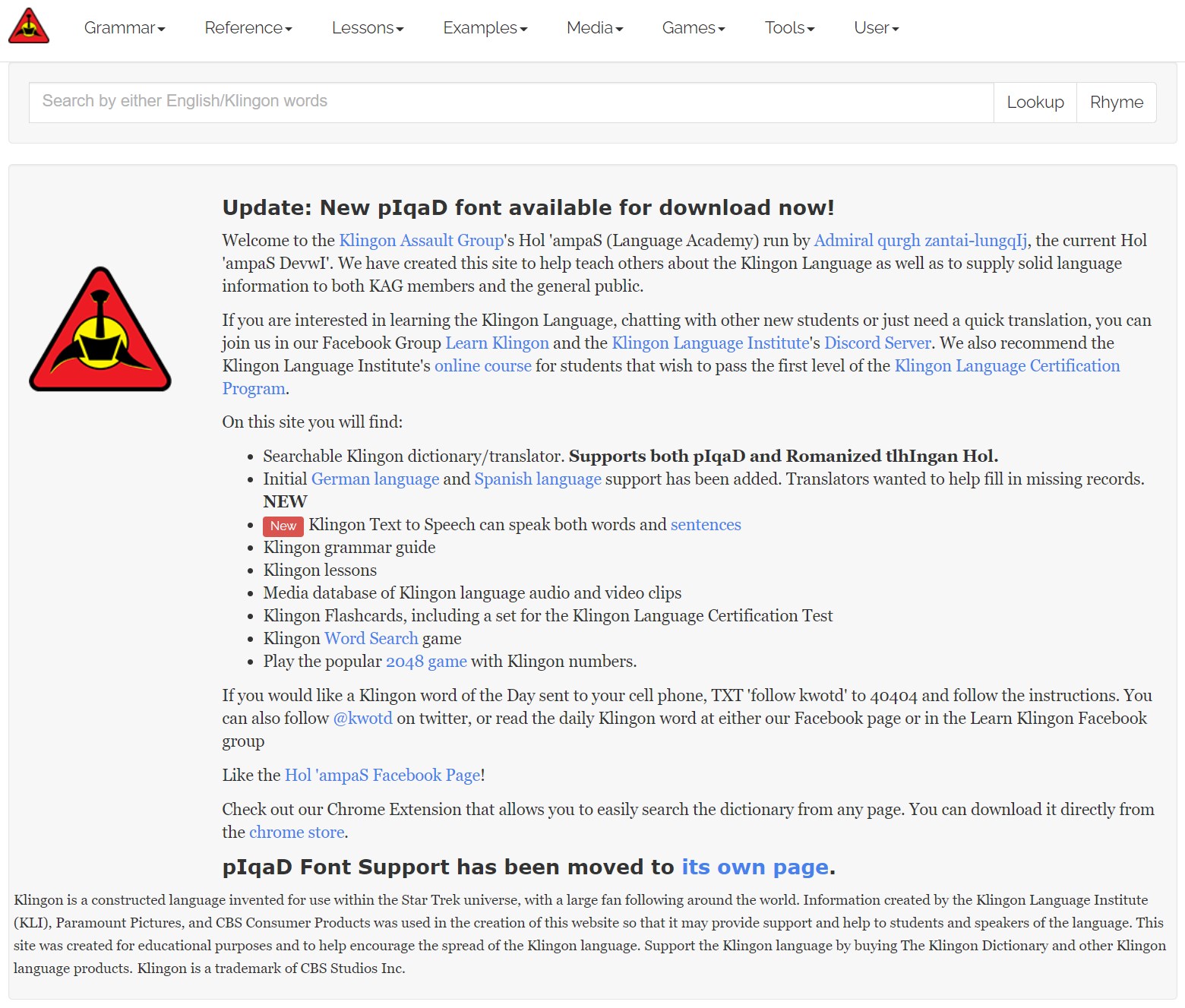Click 'Klingon Flashcards' list item text
Viewport: 1185px width, 1008px height.
[548, 616]
